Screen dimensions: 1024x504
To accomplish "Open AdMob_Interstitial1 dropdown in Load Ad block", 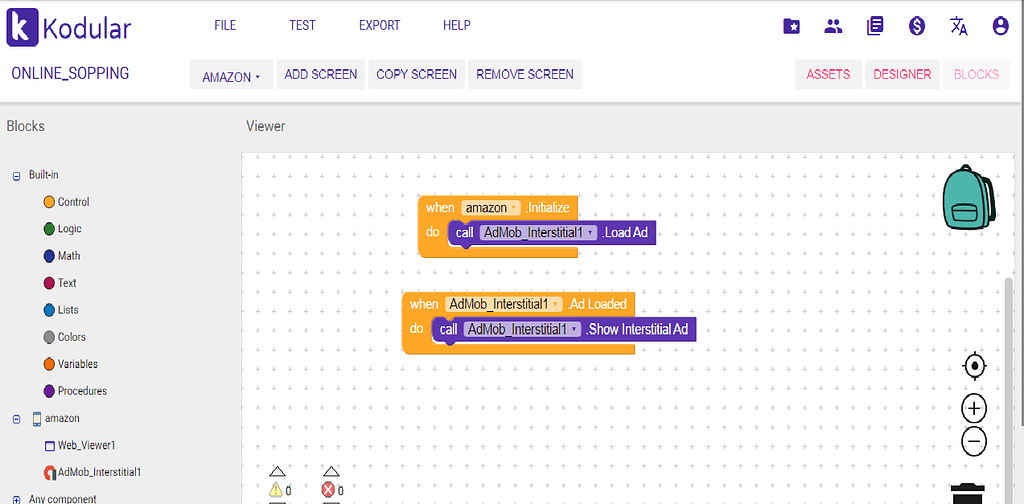I will 539,232.
